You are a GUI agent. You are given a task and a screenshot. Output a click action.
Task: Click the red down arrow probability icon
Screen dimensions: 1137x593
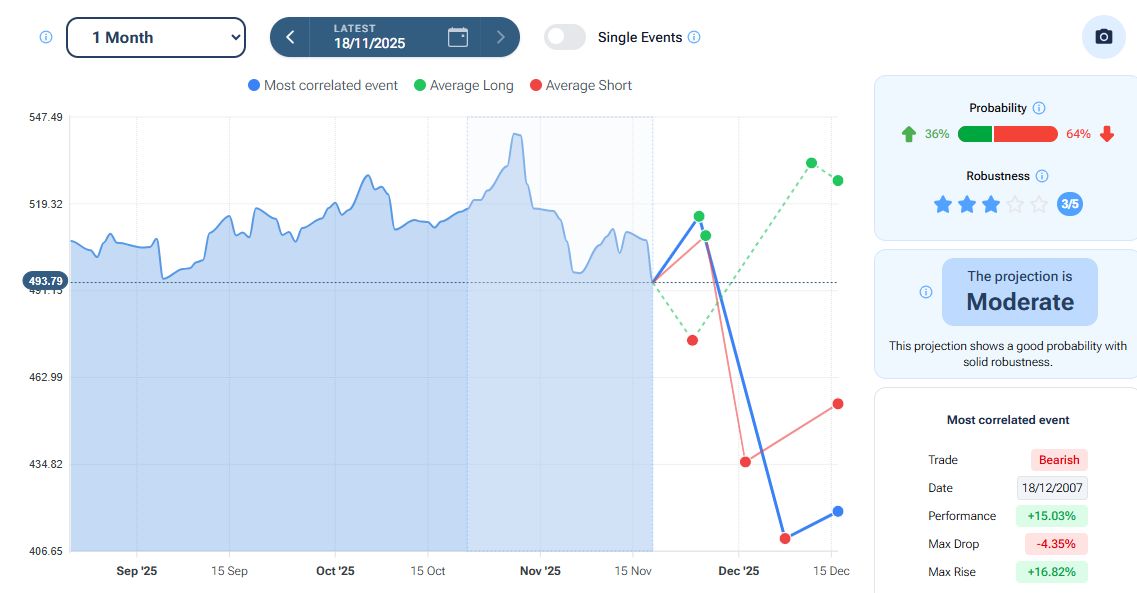coord(1106,134)
